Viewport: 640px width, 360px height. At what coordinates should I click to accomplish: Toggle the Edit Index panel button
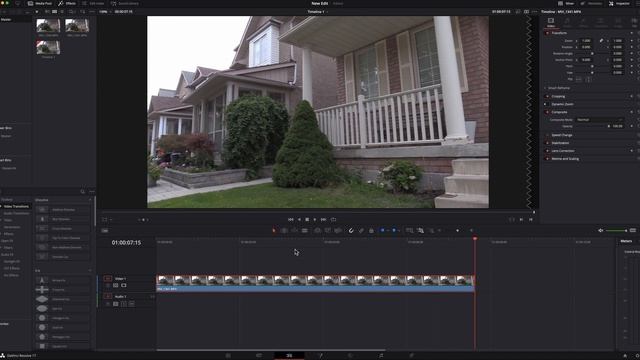pos(93,3)
